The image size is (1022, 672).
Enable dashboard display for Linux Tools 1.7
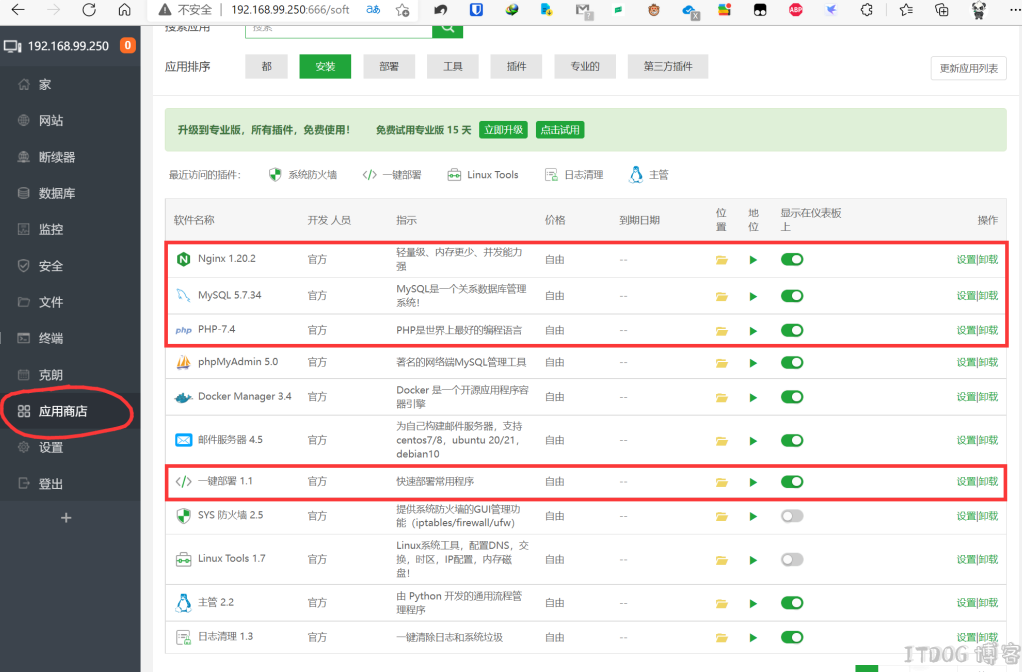click(x=792, y=560)
